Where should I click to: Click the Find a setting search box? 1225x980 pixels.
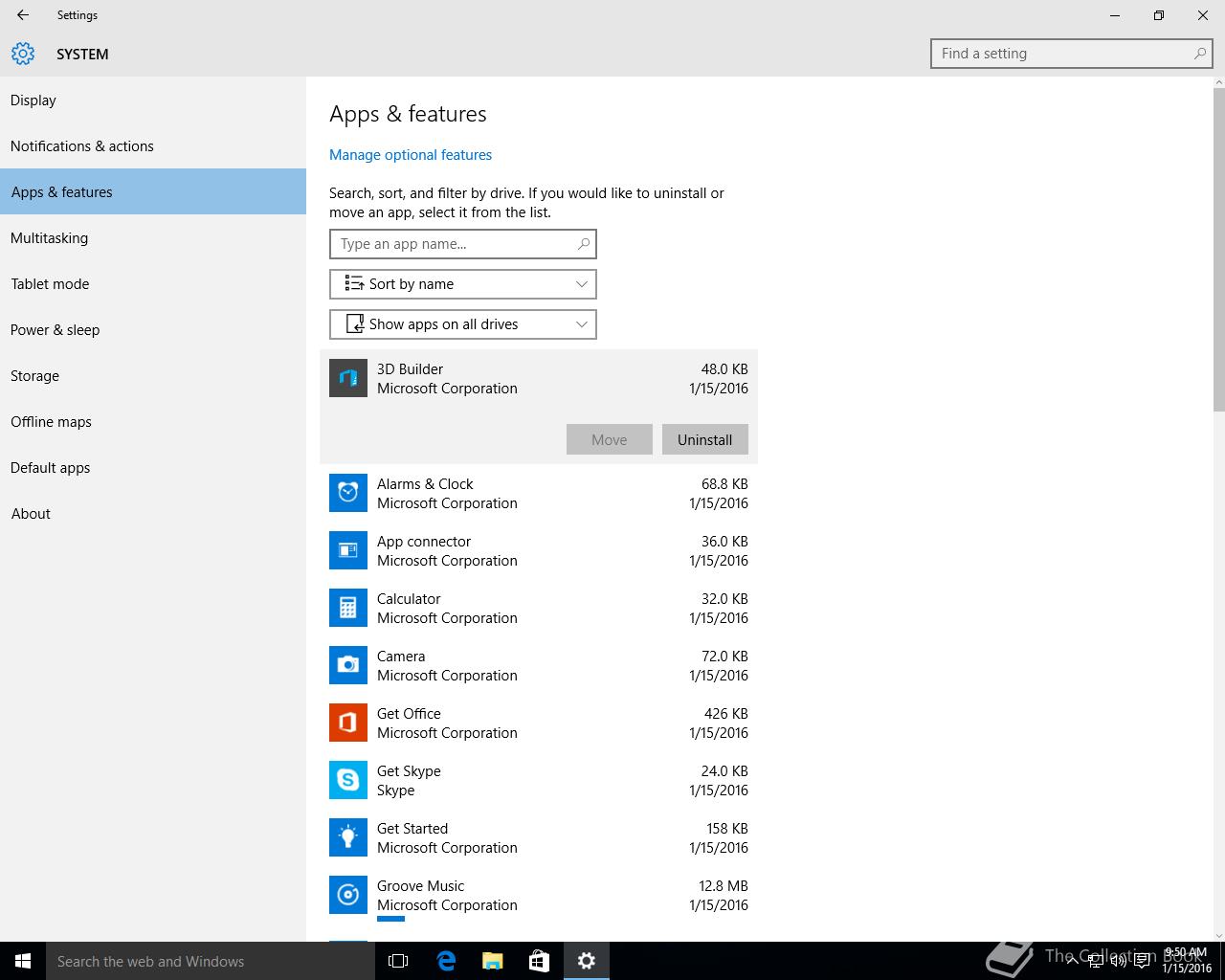pos(1072,54)
